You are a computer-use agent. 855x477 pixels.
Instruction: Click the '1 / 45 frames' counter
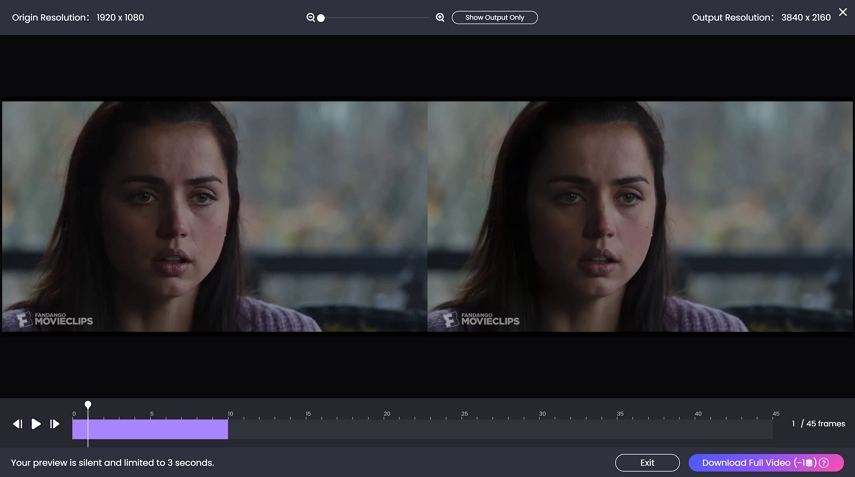pos(818,424)
